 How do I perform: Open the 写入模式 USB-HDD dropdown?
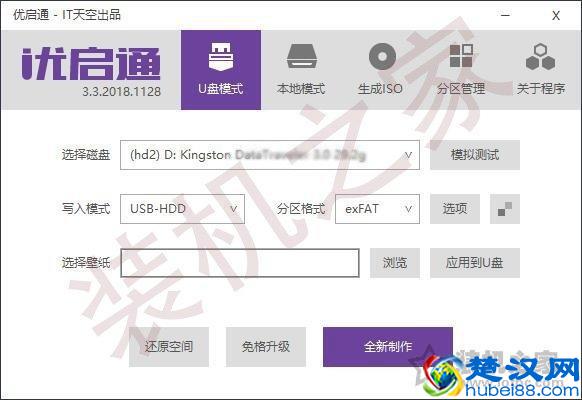pos(182,209)
